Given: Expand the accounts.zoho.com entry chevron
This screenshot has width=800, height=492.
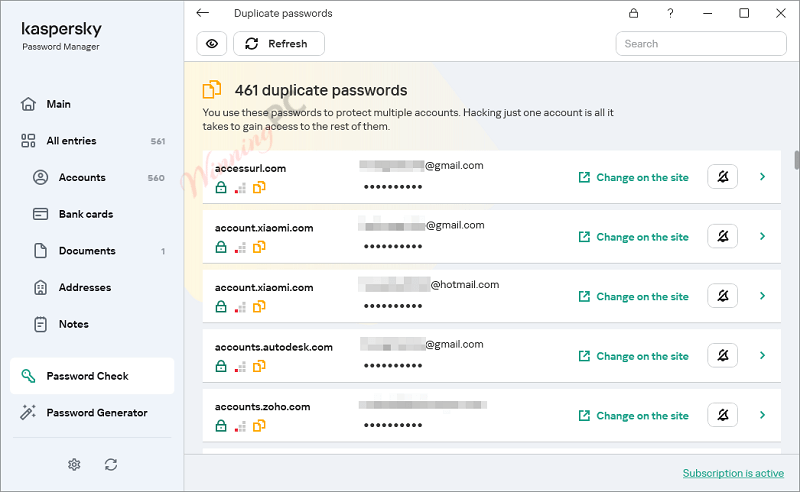Looking at the screenshot, I should pos(762,415).
